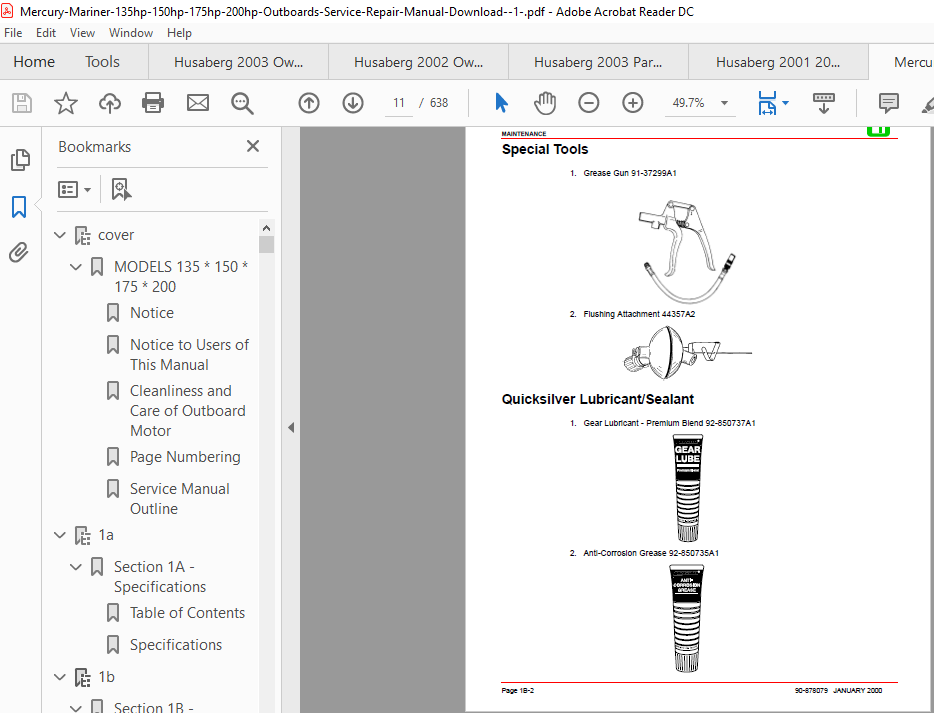The height and width of the screenshot is (713, 934).
Task: Close the Bookmarks panel
Action: [x=253, y=146]
